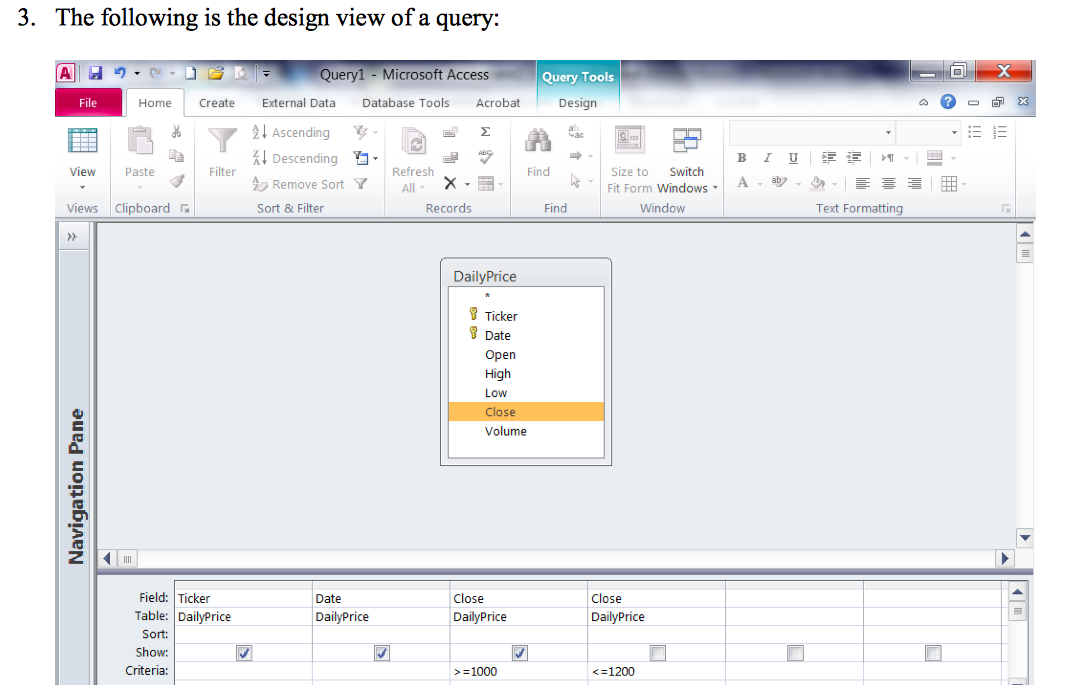The height and width of the screenshot is (685, 1073).
Task: Apply Underline formatting
Action: pos(793,158)
